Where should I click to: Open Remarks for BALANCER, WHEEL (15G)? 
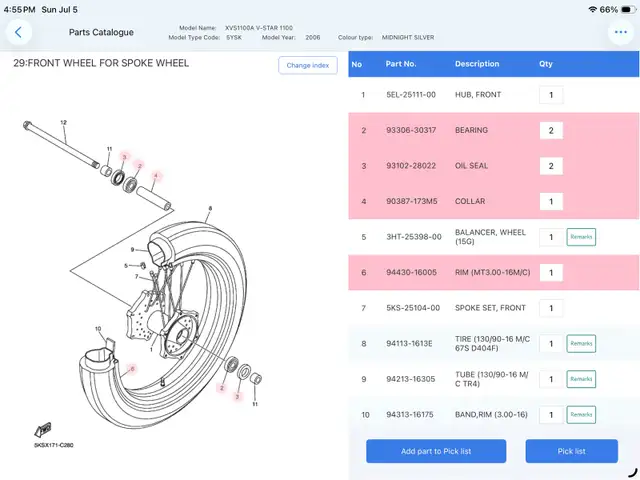point(581,237)
